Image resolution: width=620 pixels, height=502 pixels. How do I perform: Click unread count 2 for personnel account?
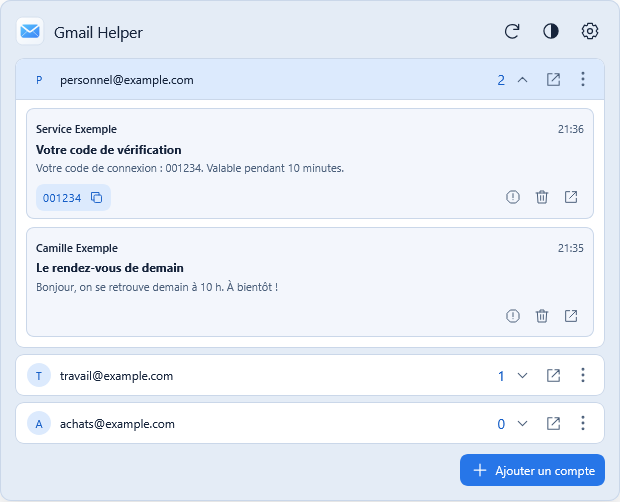point(501,80)
